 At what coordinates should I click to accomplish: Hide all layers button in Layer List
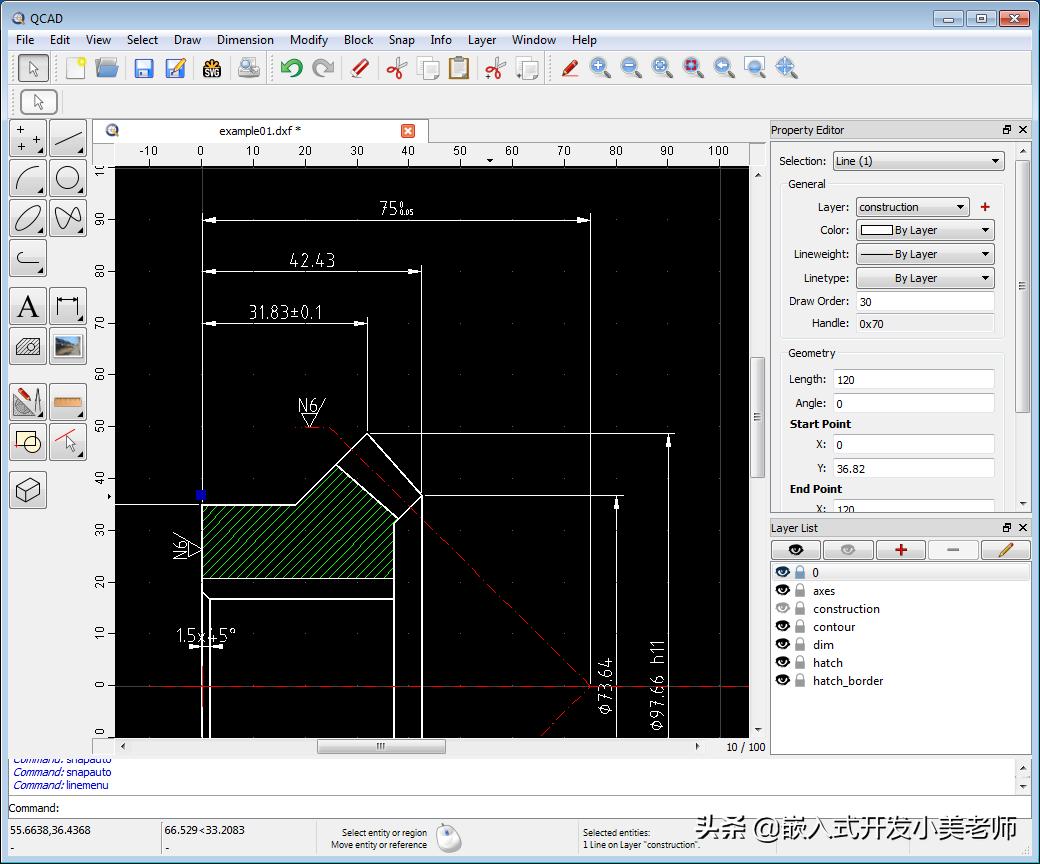pos(848,550)
